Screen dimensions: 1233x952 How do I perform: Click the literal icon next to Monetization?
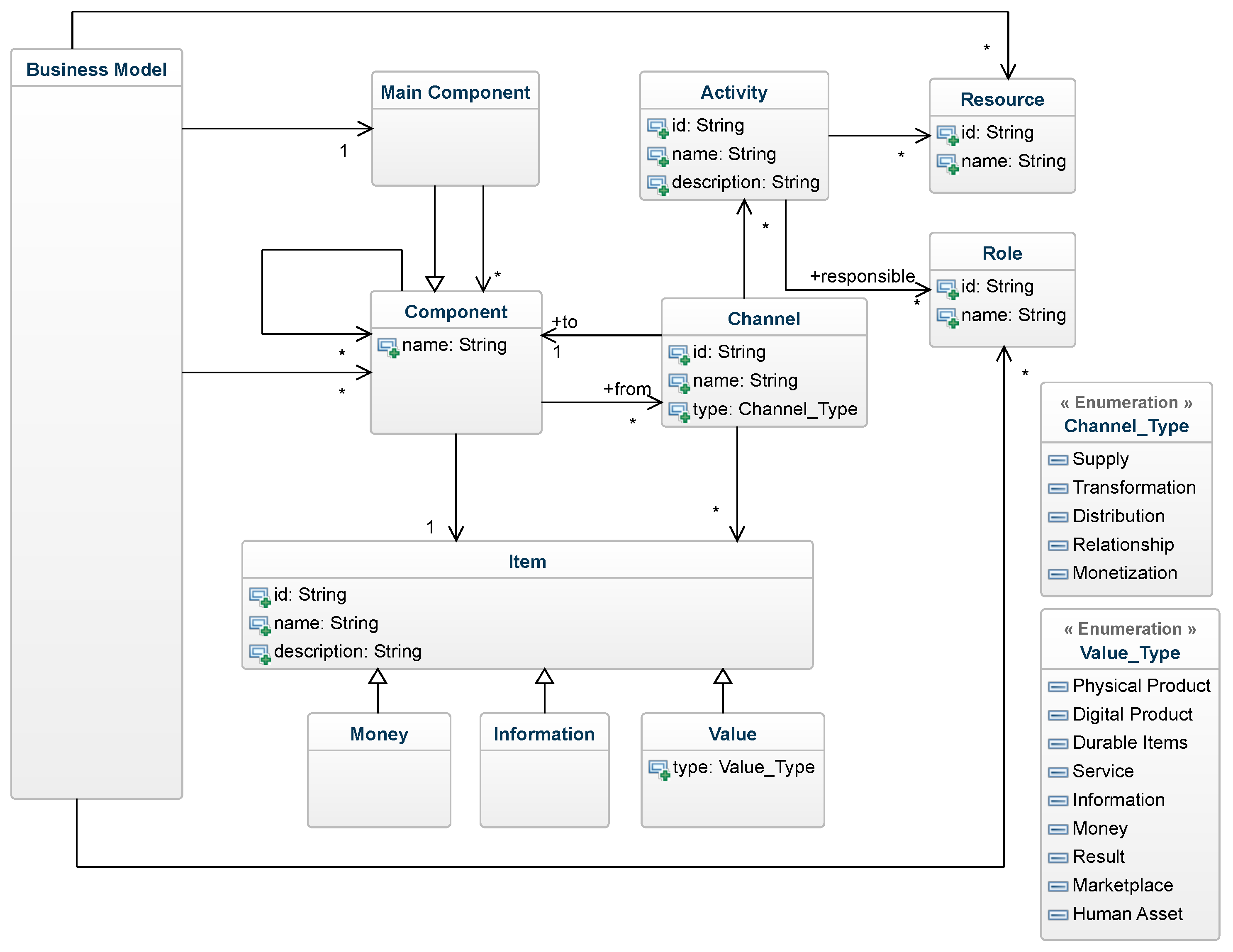coord(1058,574)
